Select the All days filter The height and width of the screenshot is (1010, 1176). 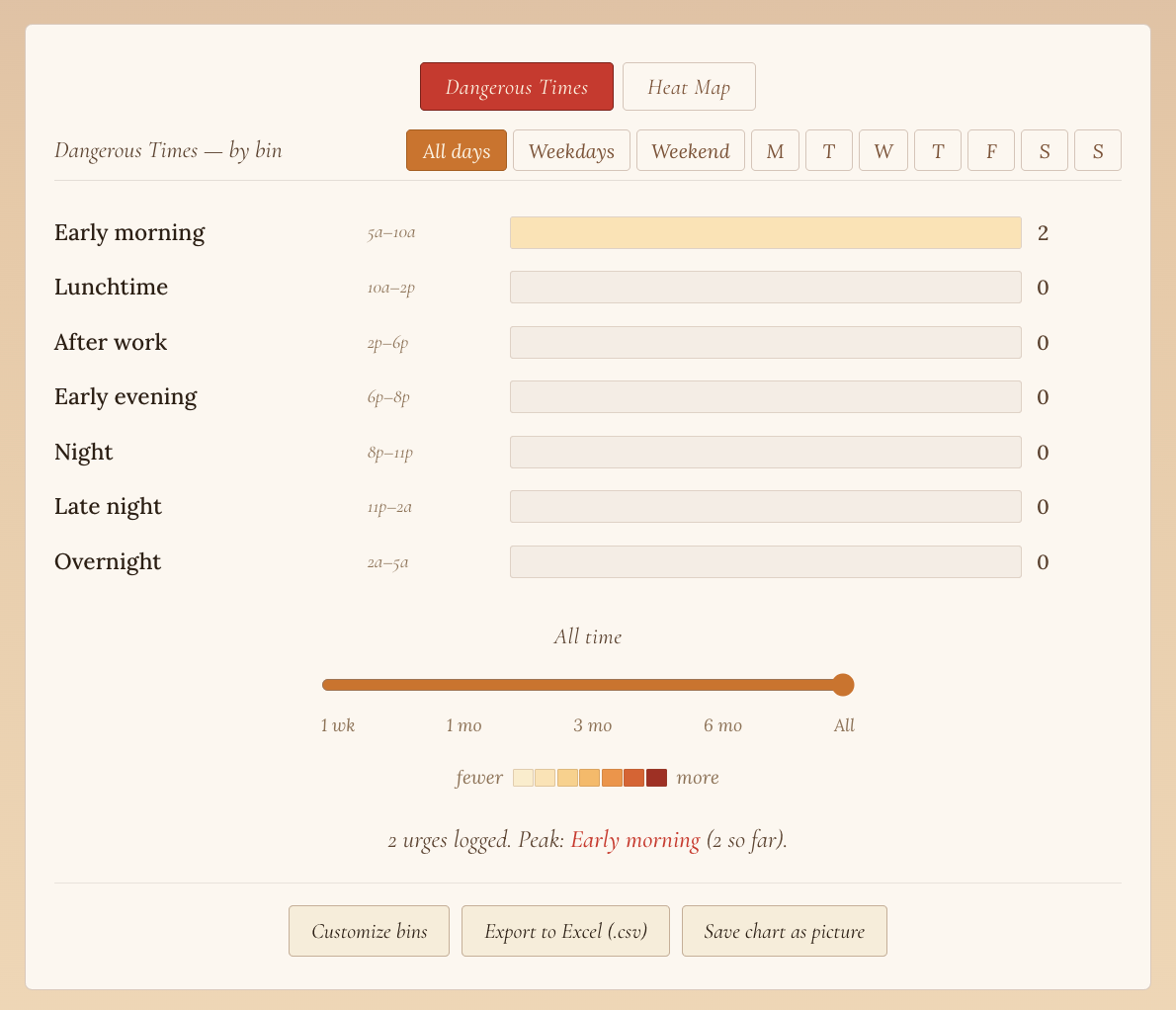click(456, 151)
